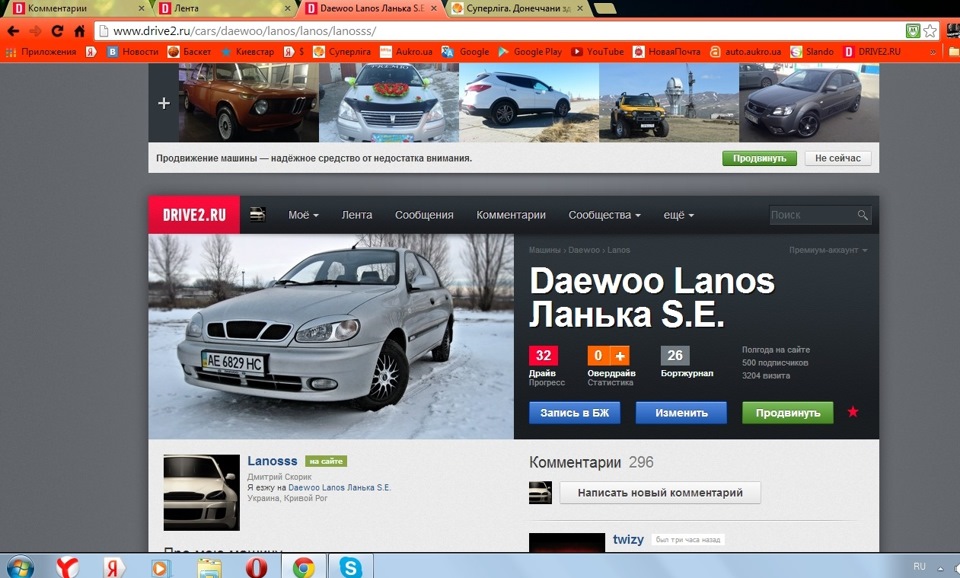Open the Windows Start button

pyautogui.click(x=19, y=567)
